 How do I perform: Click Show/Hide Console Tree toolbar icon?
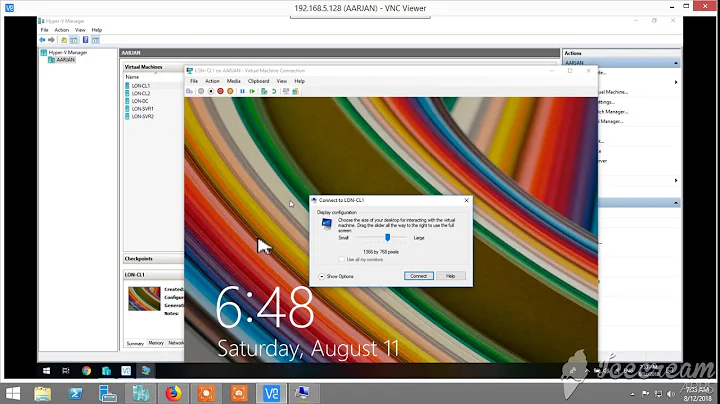[73, 40]
